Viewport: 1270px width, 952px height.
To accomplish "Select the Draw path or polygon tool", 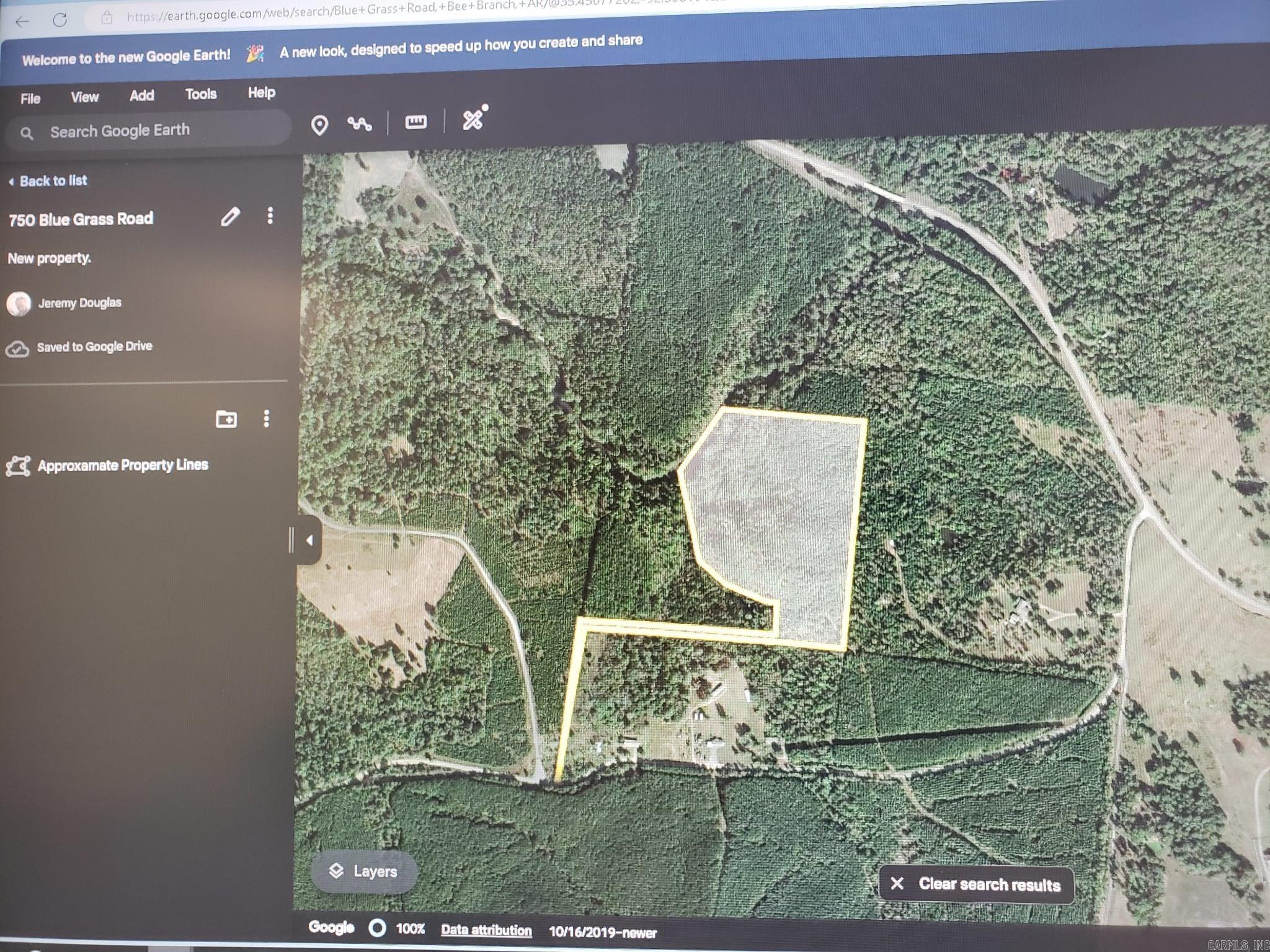I will 360,124.
